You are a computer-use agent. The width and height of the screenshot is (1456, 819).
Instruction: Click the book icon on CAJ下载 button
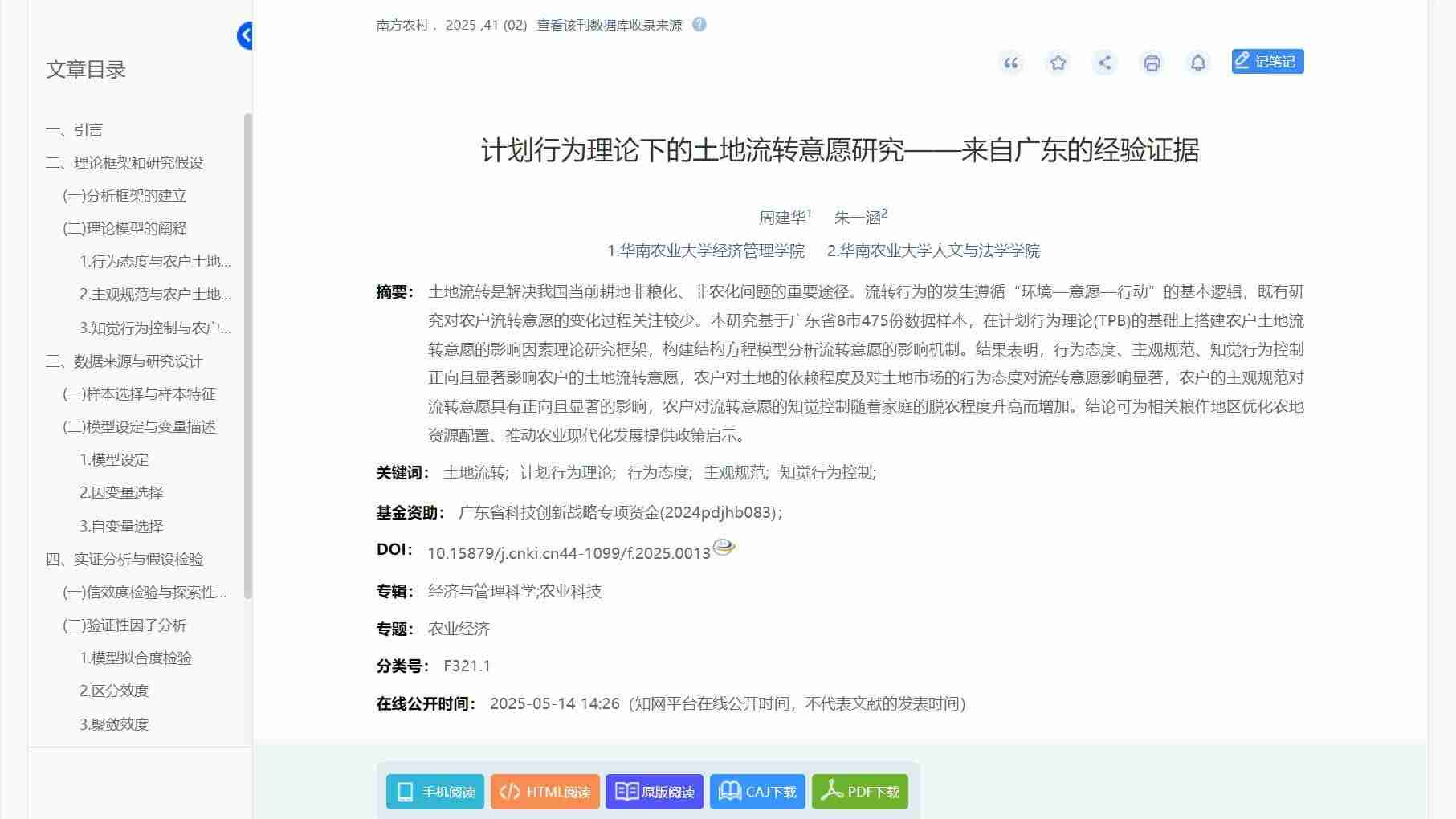[x=731, y=791]
